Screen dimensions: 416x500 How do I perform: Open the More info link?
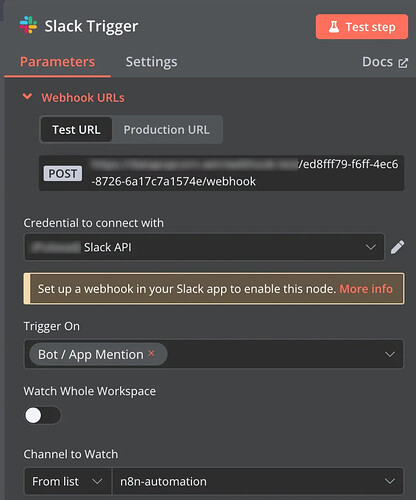point(366,289)
